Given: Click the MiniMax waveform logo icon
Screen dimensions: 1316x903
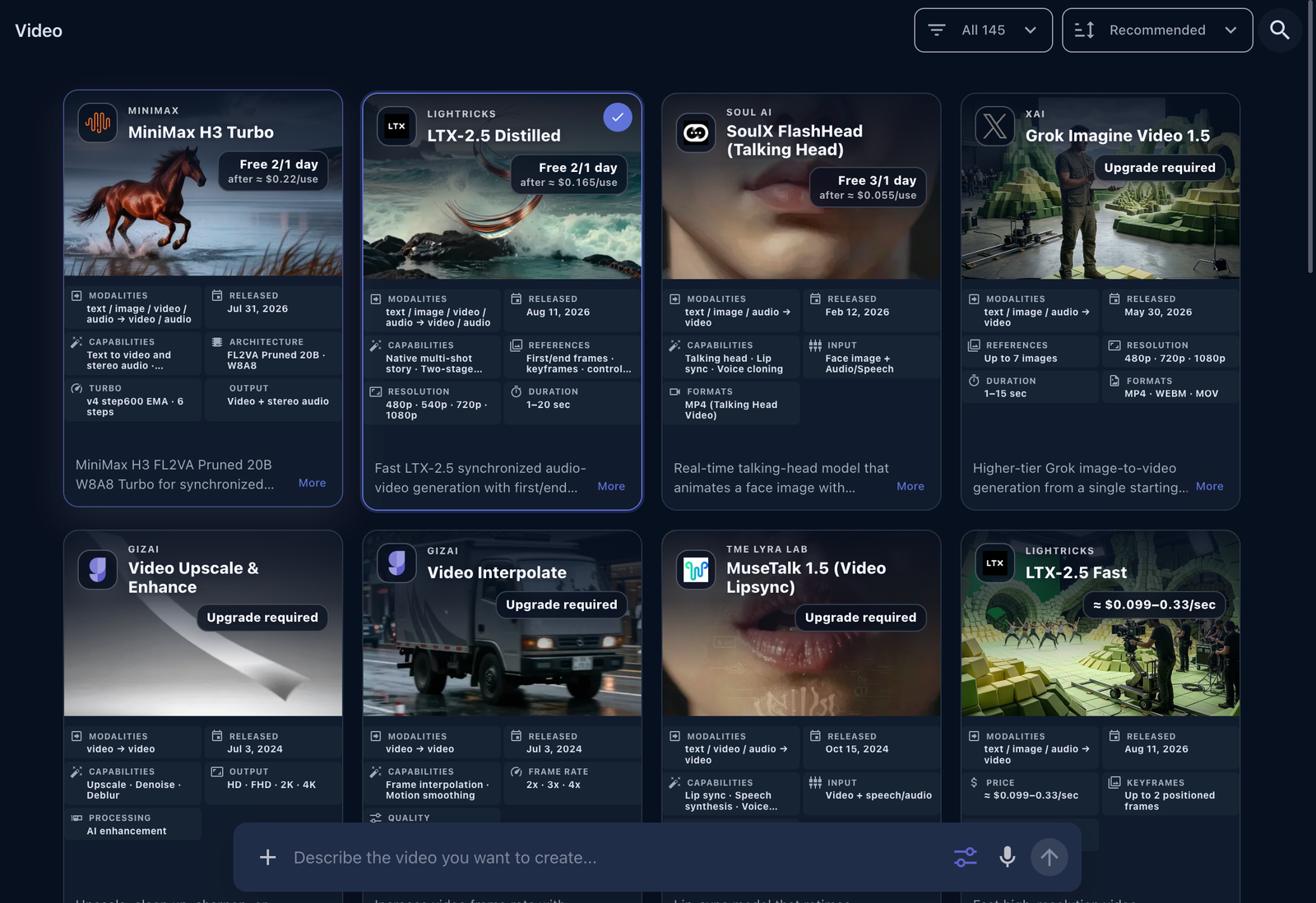Looking at the screenshot, I should (98, 123).
